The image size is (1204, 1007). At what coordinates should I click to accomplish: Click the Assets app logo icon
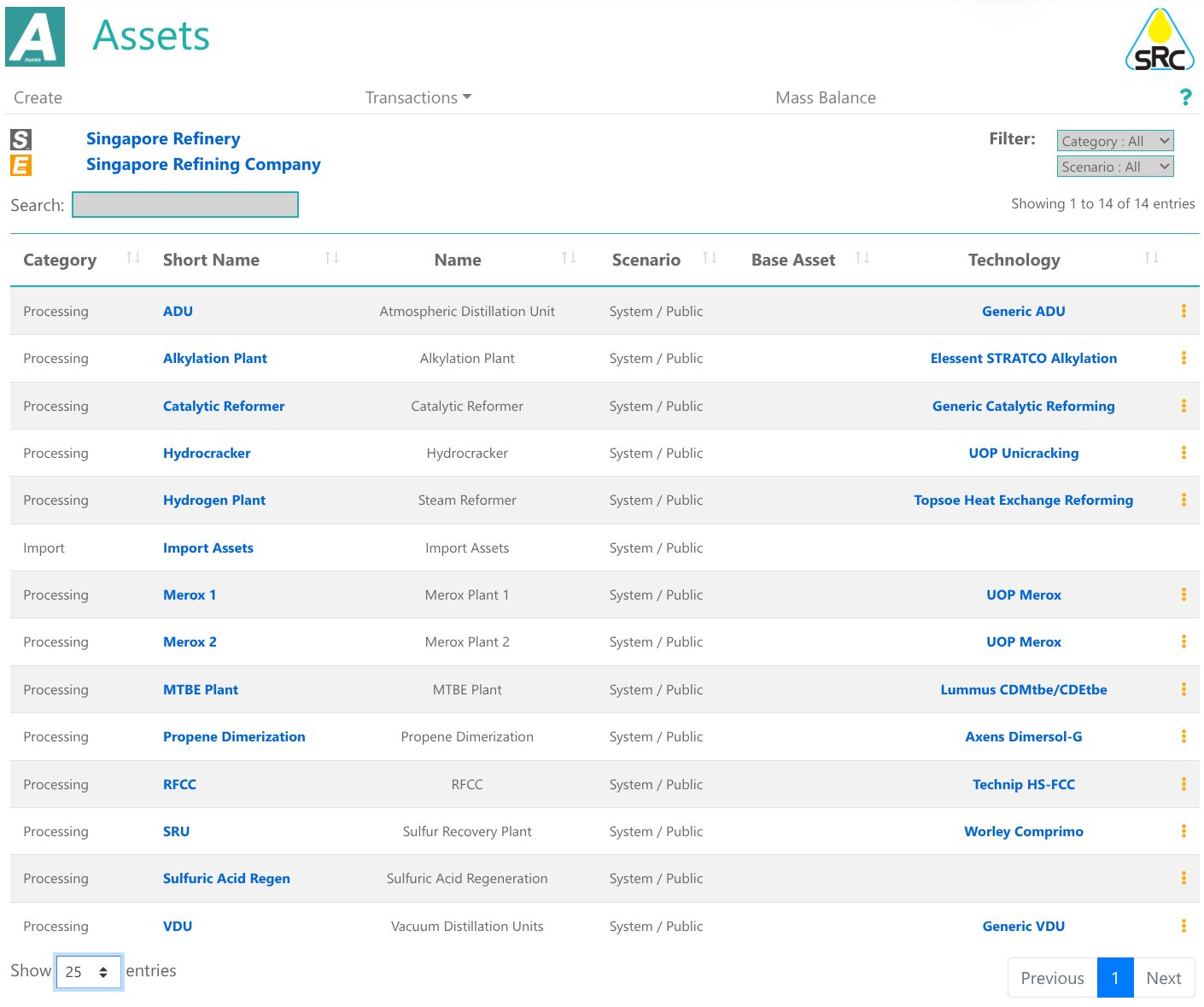(x=35, y=37)
